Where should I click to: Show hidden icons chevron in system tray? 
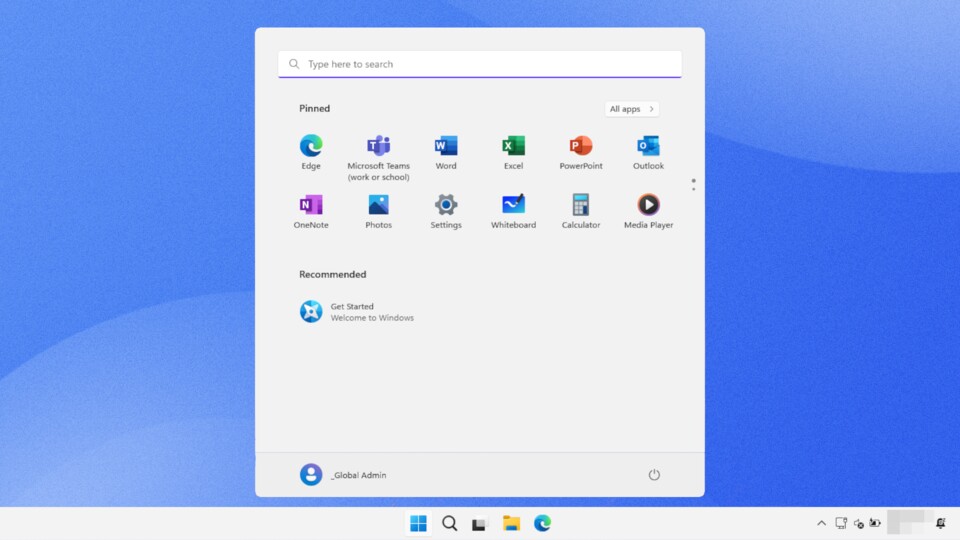[821, 523]
